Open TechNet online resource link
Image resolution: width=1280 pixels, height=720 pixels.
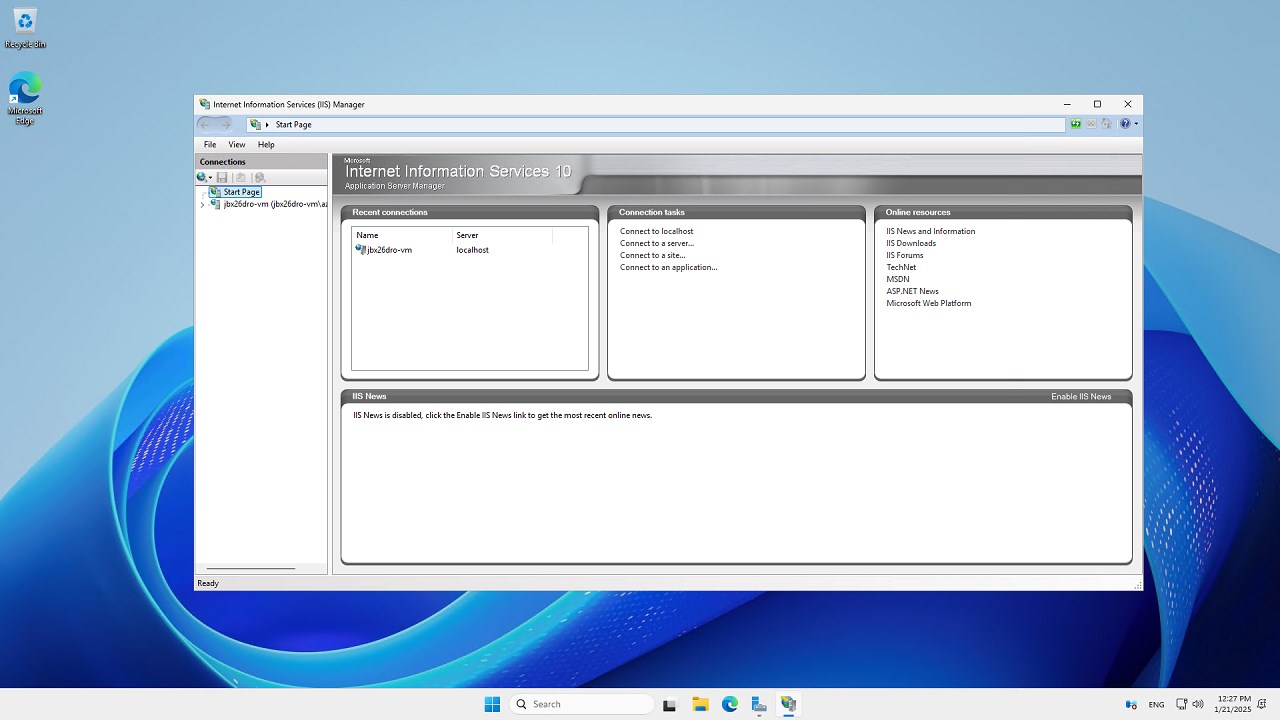pyautogui.click(x=901, y=267)
